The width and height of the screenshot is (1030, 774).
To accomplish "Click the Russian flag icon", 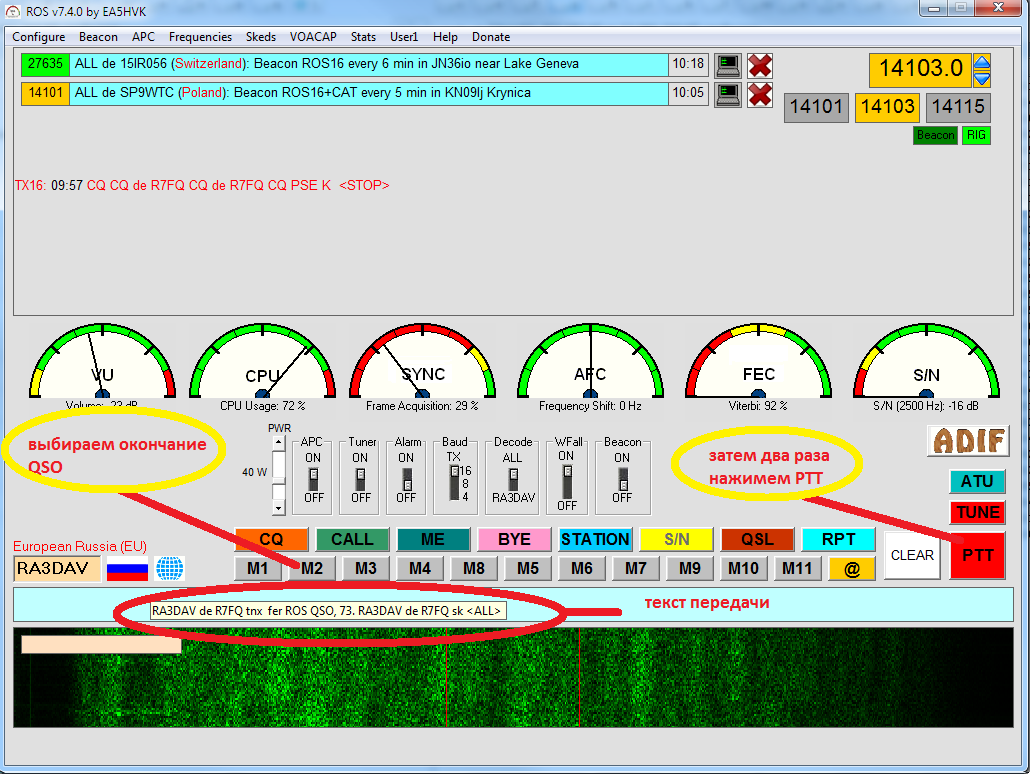I will [x=127, y=569].
